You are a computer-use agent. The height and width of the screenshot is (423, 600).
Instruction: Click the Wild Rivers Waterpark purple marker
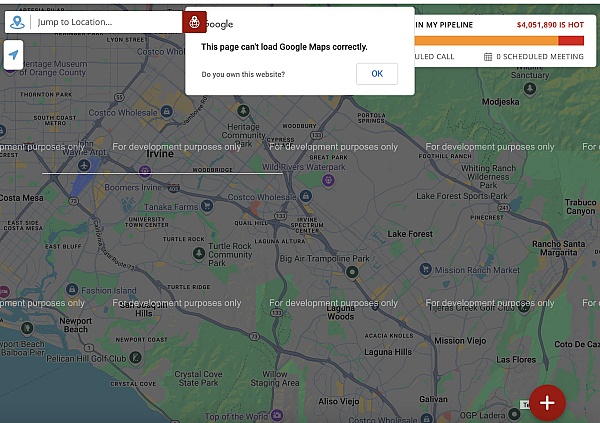pyautogui.click(x=328, y=180)
